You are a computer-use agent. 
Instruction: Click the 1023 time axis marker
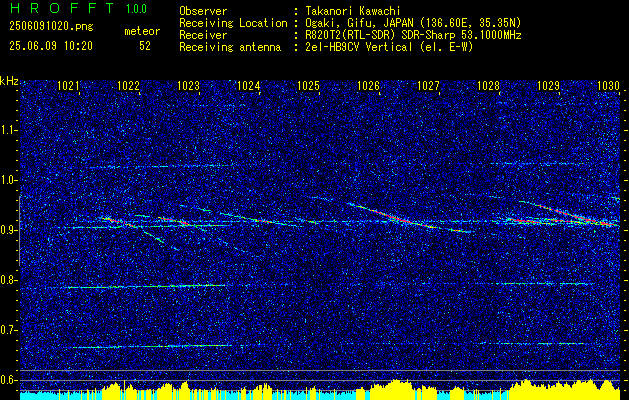(188, 85)
